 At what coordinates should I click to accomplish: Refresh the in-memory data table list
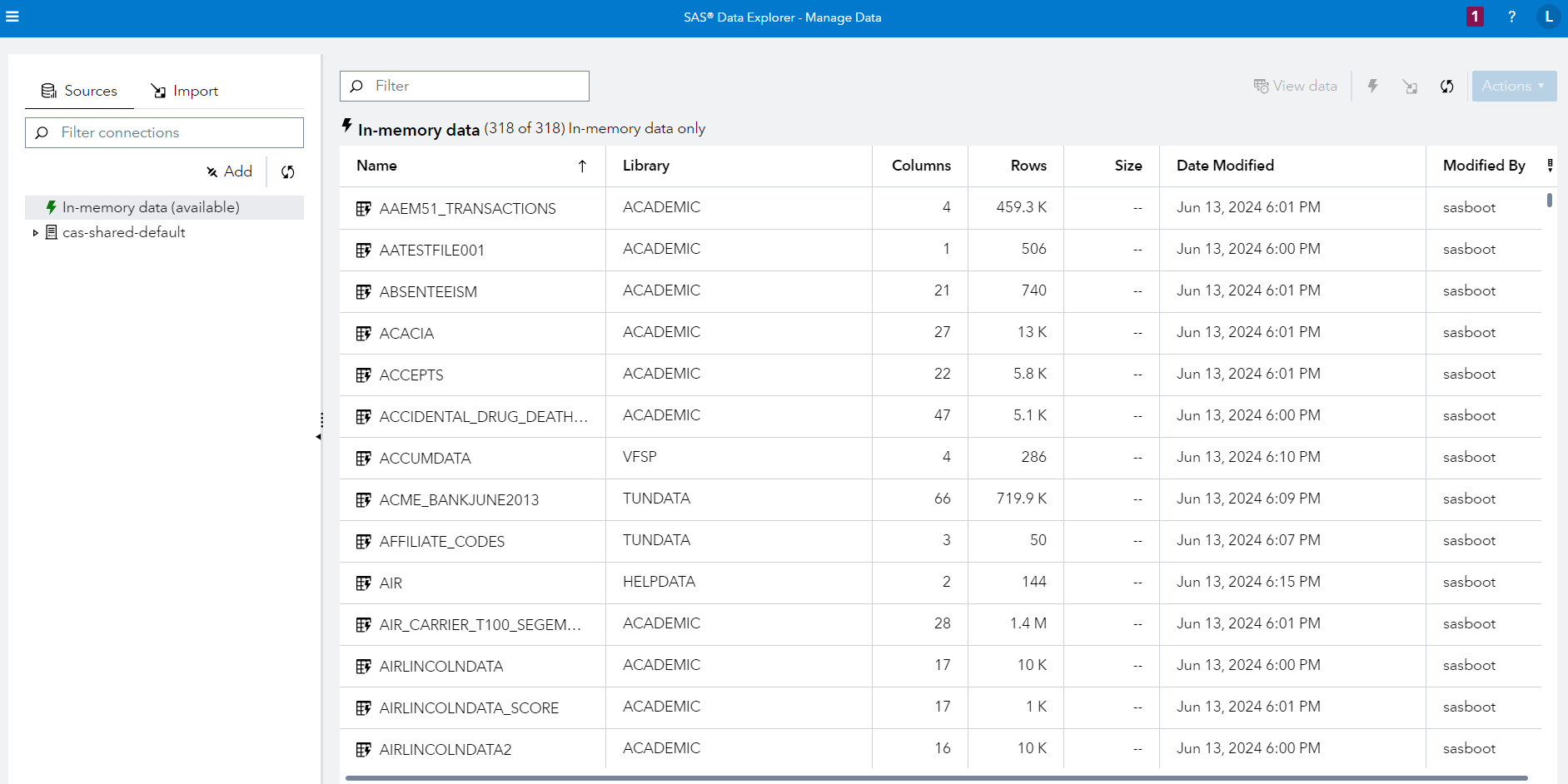[x=1447, y=87]
